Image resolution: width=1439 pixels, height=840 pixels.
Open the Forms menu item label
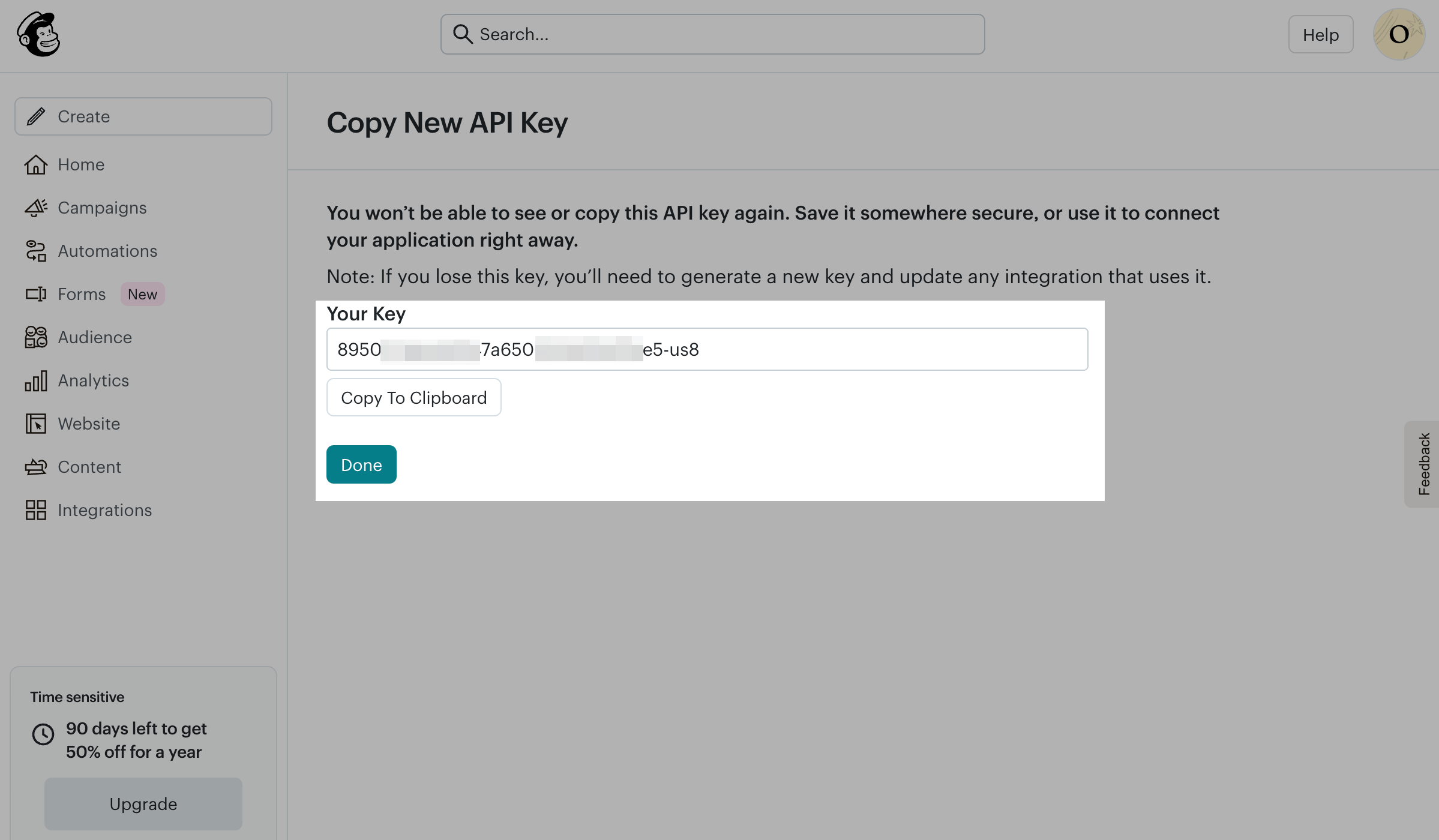tap(82, 294)
